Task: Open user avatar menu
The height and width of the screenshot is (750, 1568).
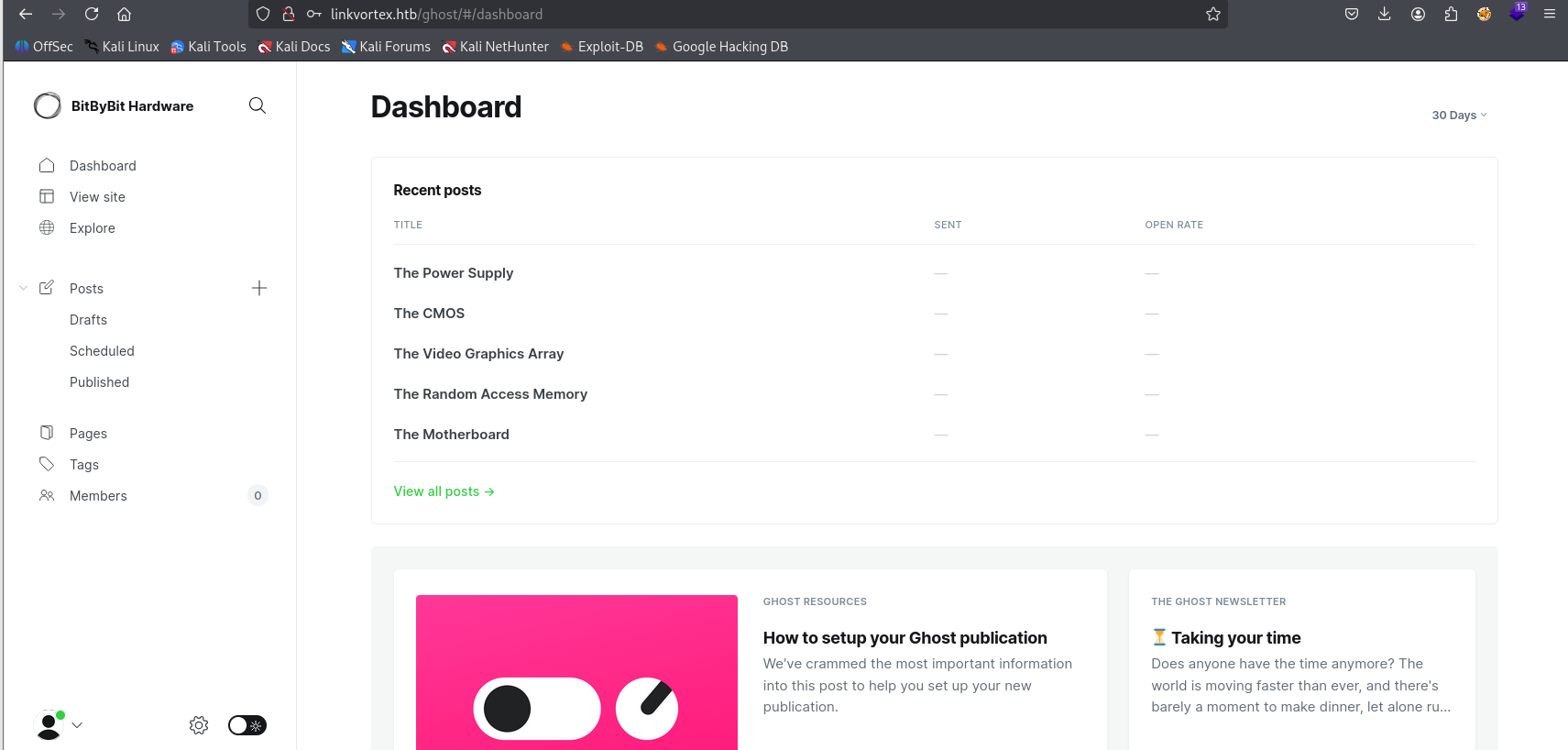Action: [58, 724]
